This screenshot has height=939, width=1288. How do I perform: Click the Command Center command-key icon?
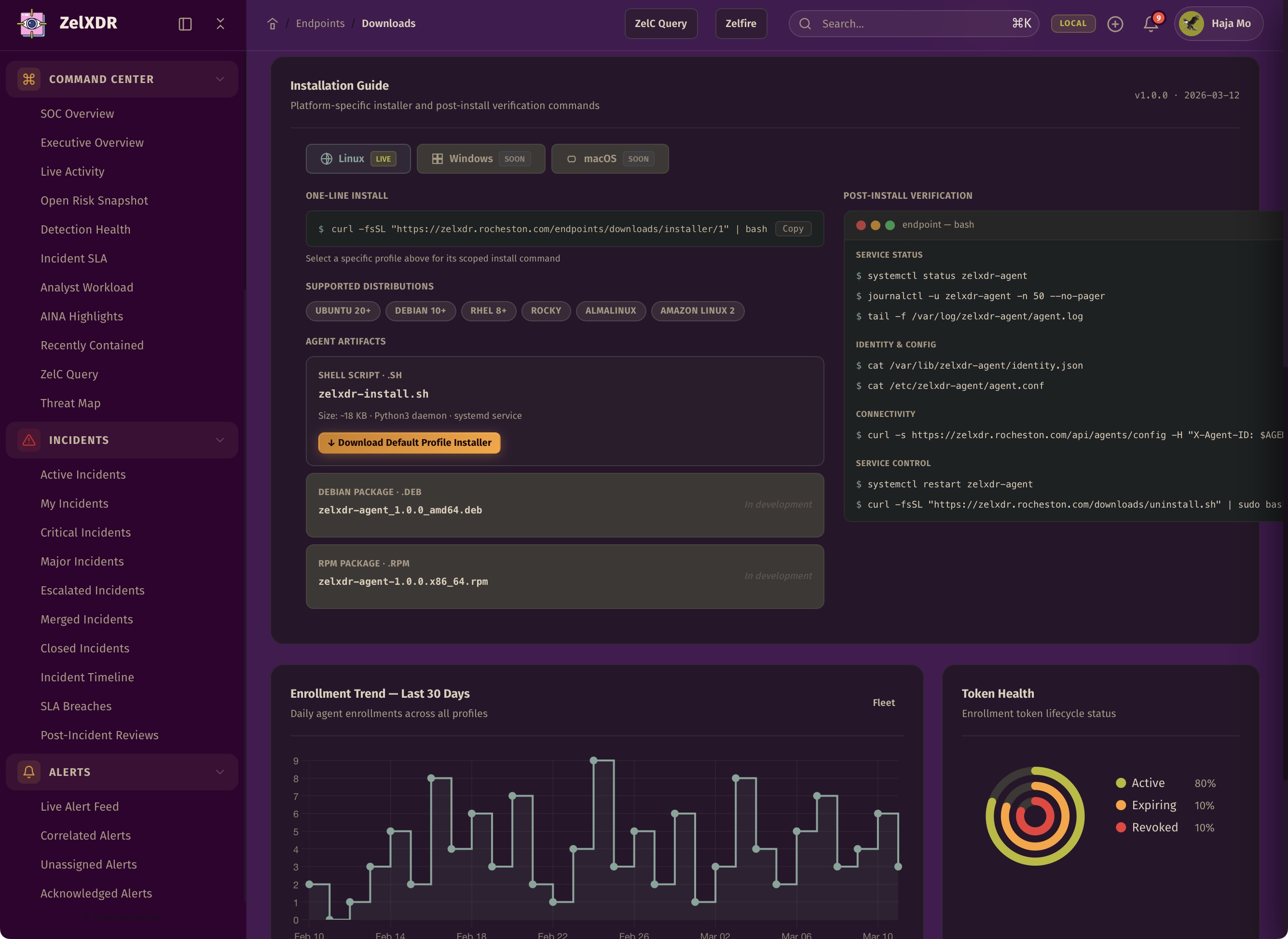click(x=29, y=79)
